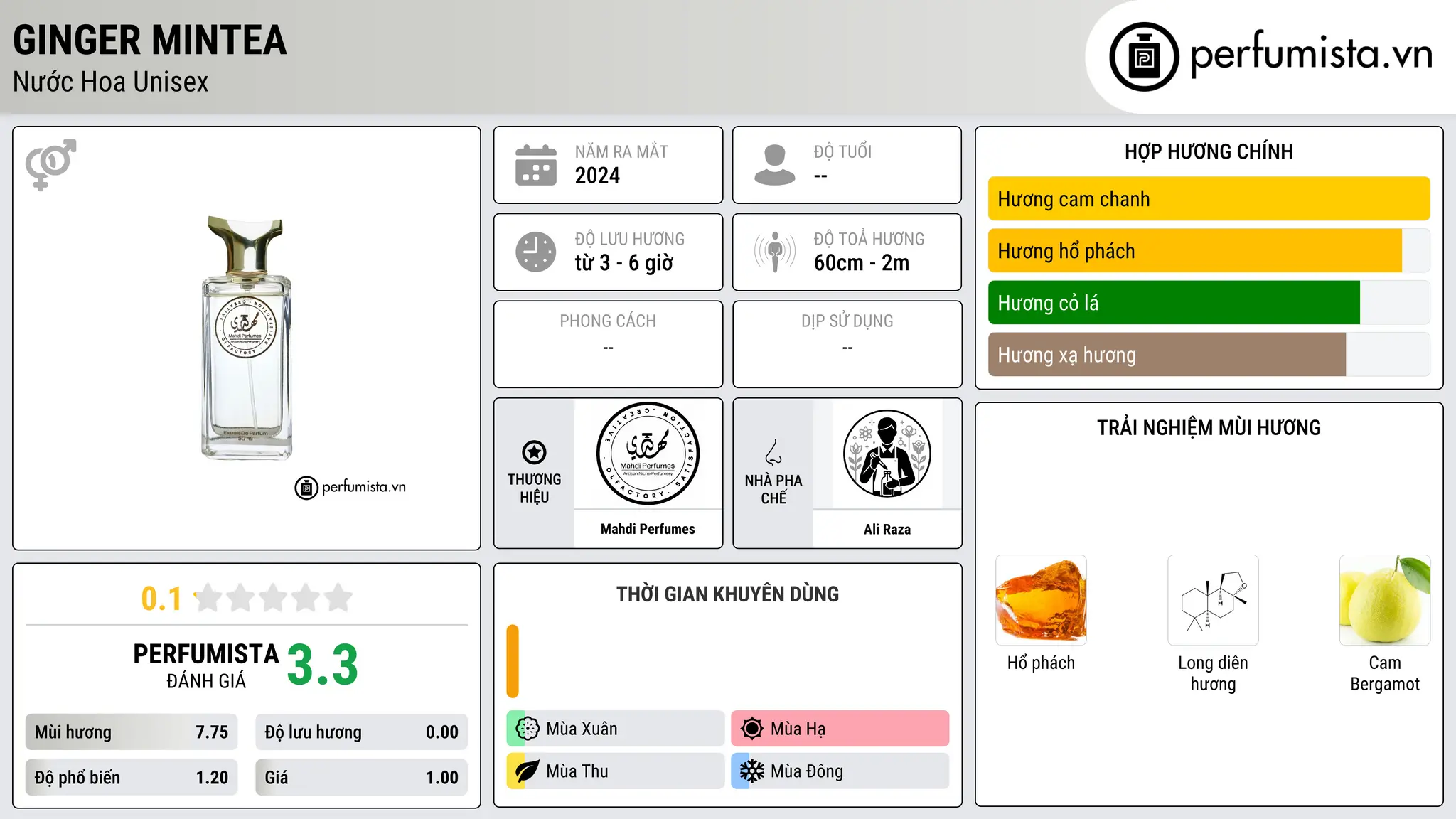Click the Hương xạ hương accord bar
This screenshot has width=1456, height=819.
coord(1209,355)
